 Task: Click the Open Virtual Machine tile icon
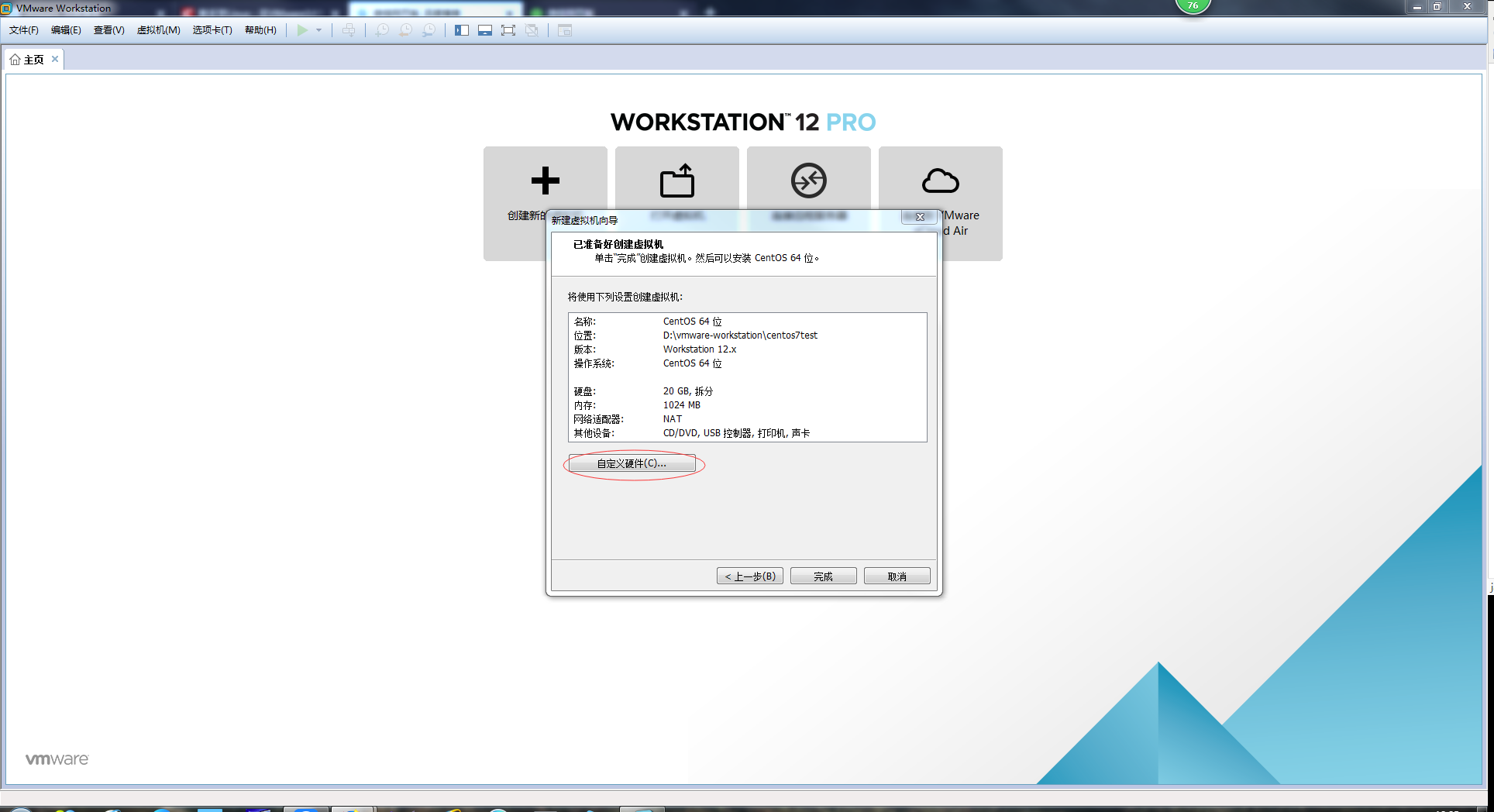(677, 181)
